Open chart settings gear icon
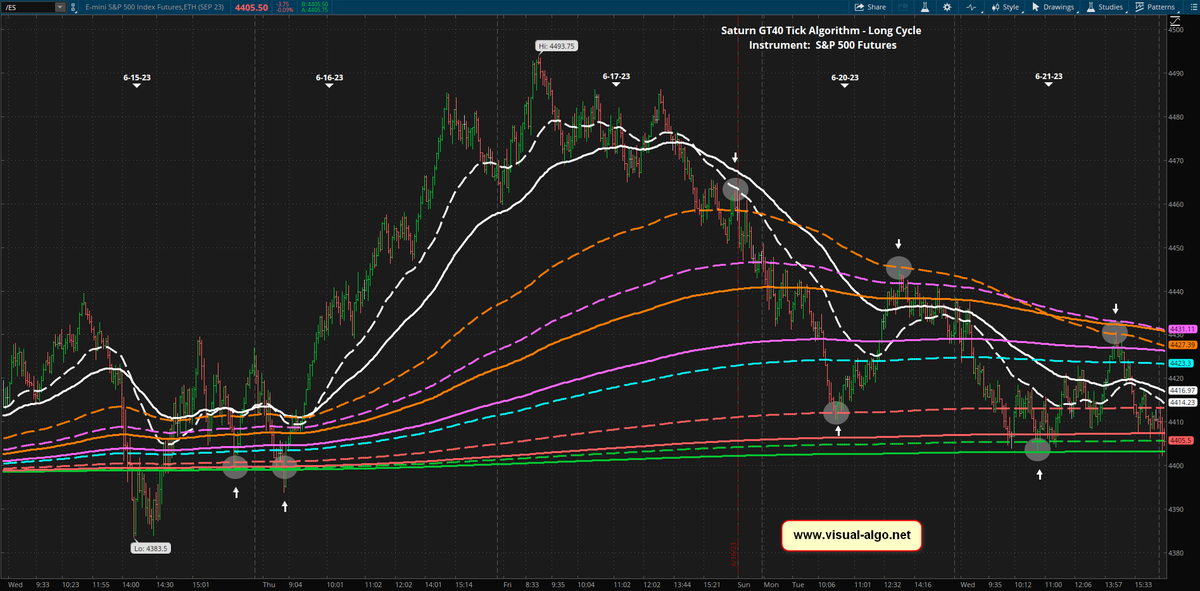The image size is (1200, 591). (x=947, y=7)
